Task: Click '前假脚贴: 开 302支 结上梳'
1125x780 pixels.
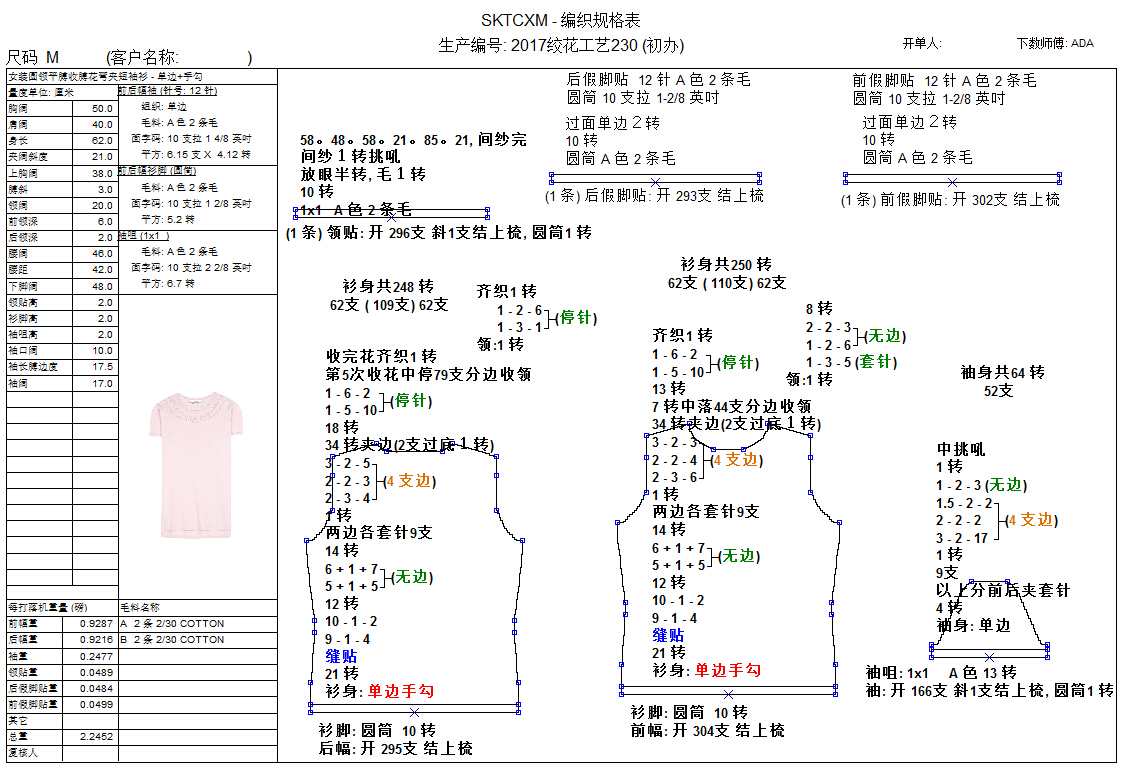Action: [x=969, y=199]
